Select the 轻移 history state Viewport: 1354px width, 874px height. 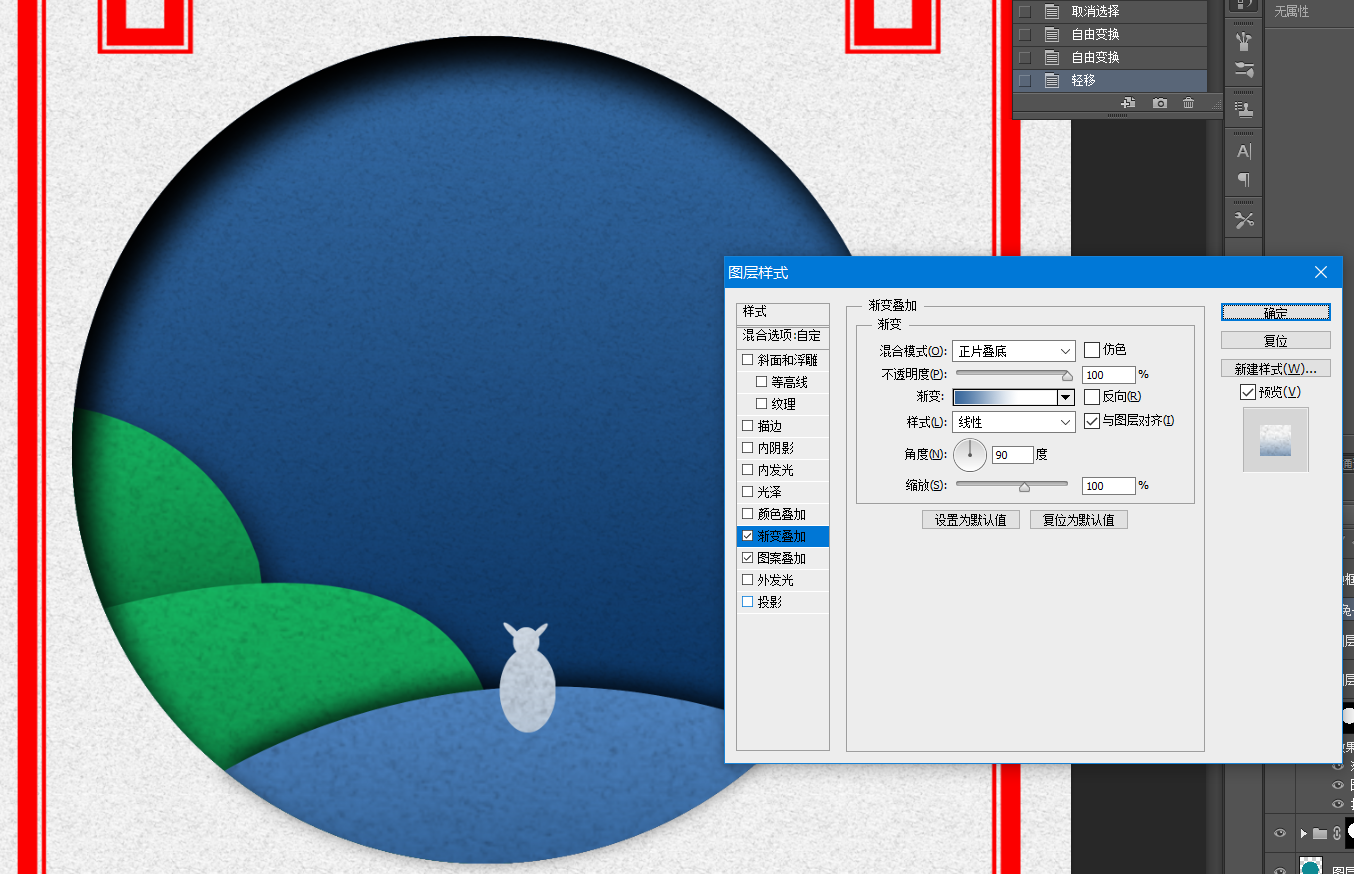pyautogui.click(x=1110, y=81)
